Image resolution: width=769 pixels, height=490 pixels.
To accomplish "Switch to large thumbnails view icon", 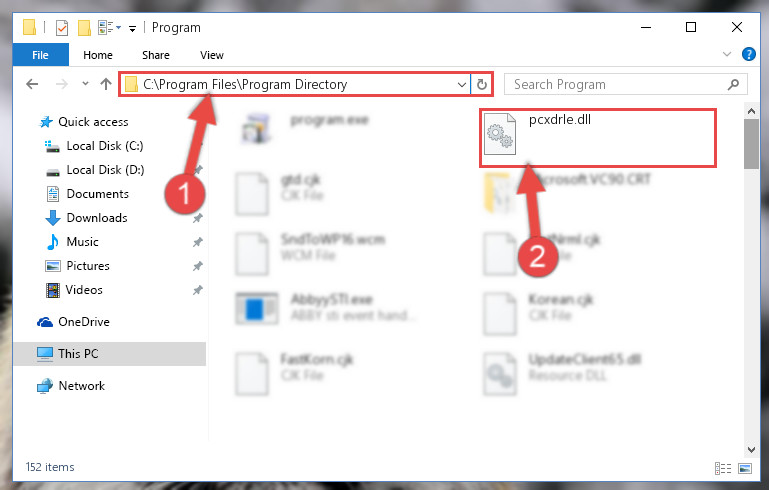I will click(745, 468).
